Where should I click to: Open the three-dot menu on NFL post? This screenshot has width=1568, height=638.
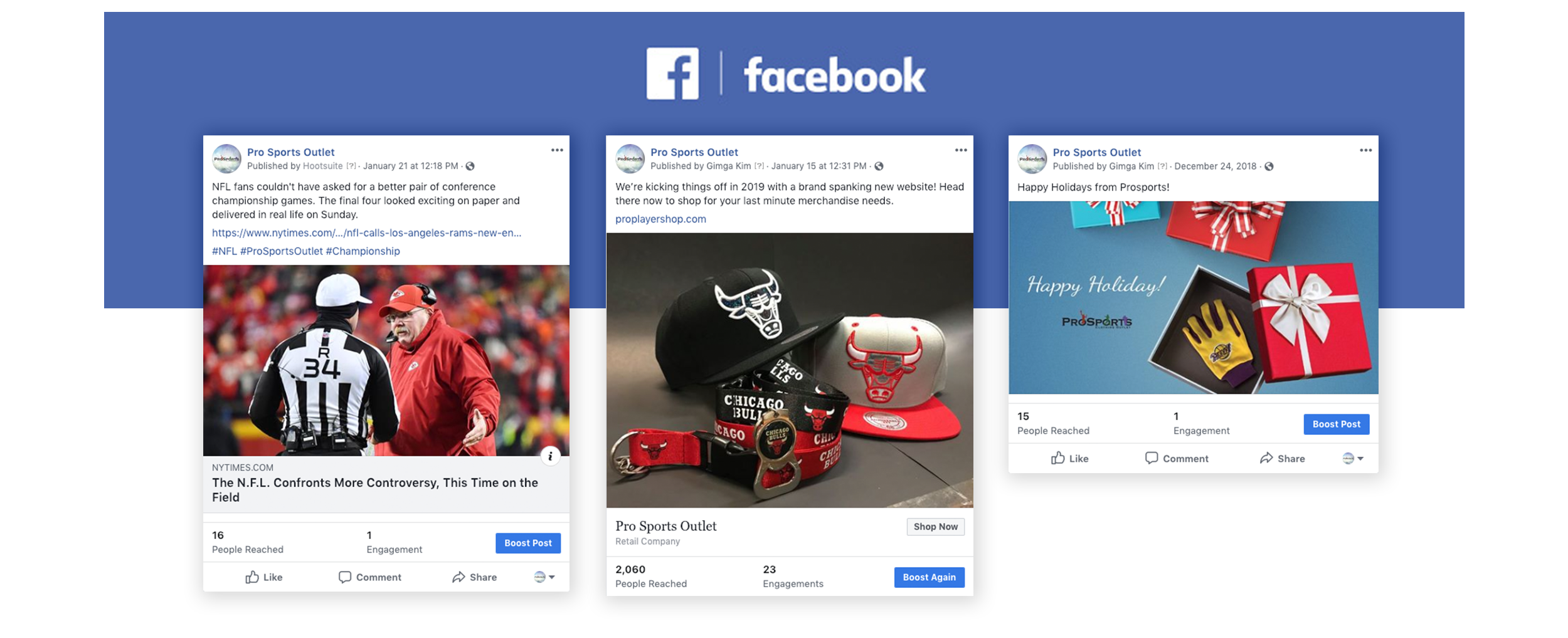[556, 150]
